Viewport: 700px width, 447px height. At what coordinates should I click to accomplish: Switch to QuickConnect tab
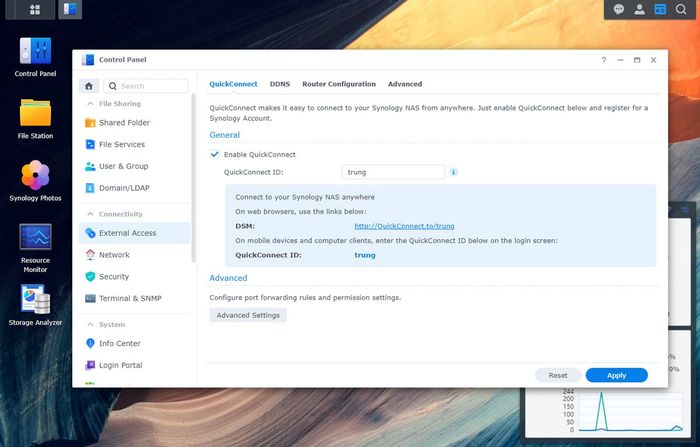(233, 84)
